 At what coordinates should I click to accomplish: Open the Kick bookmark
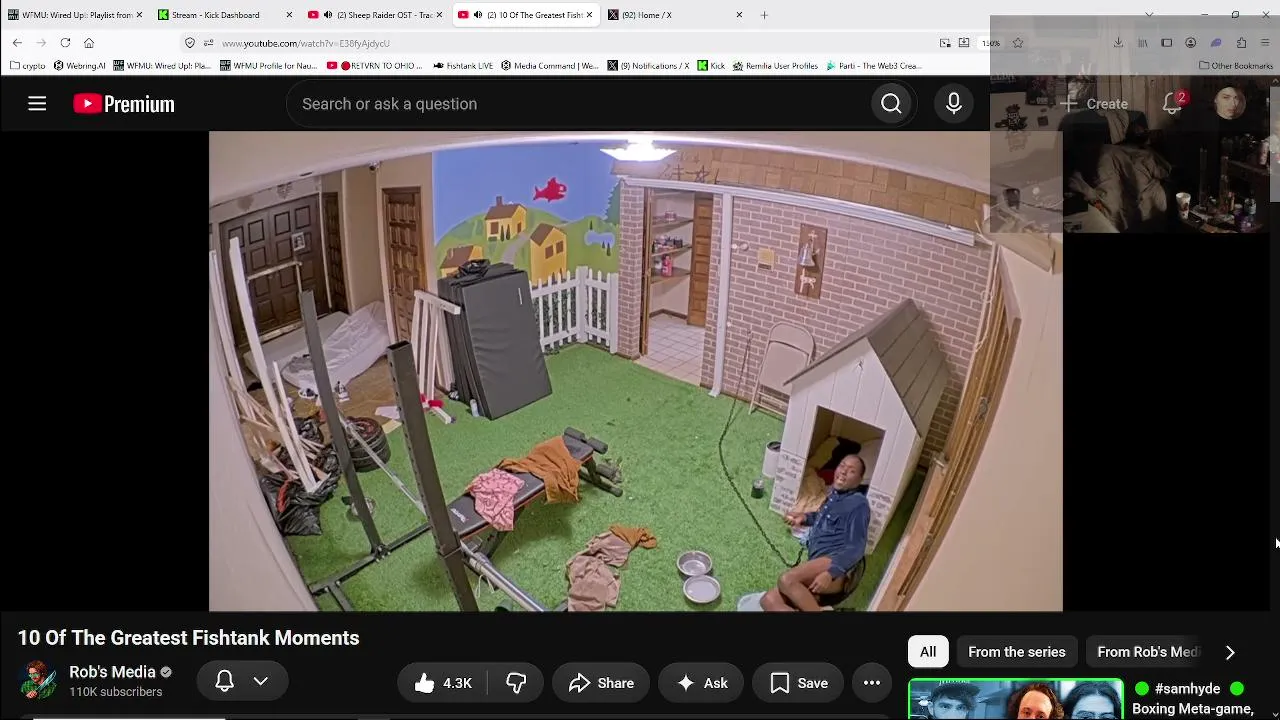click(711, 66)
